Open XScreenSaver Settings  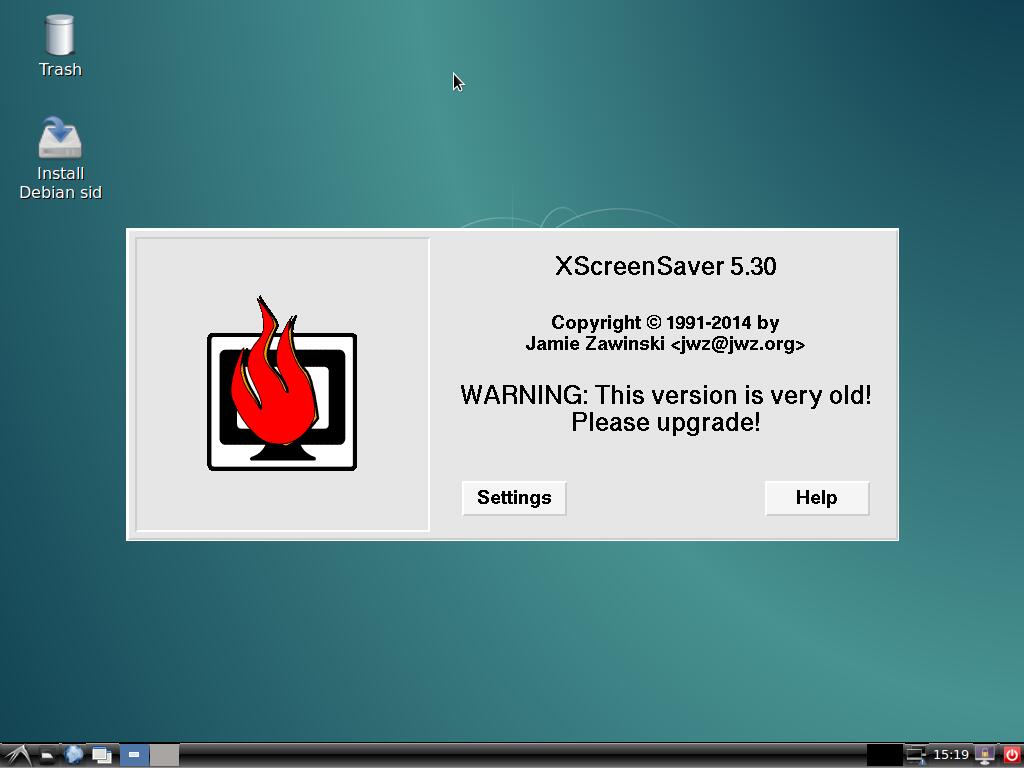[514, 498]
